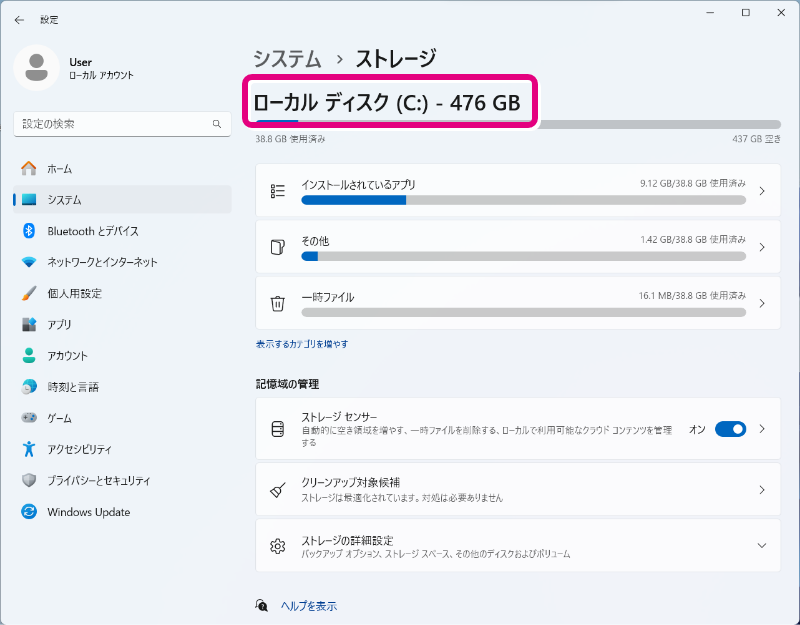Click 表示するカテゴリを増やす link

[x=302, y=344]
